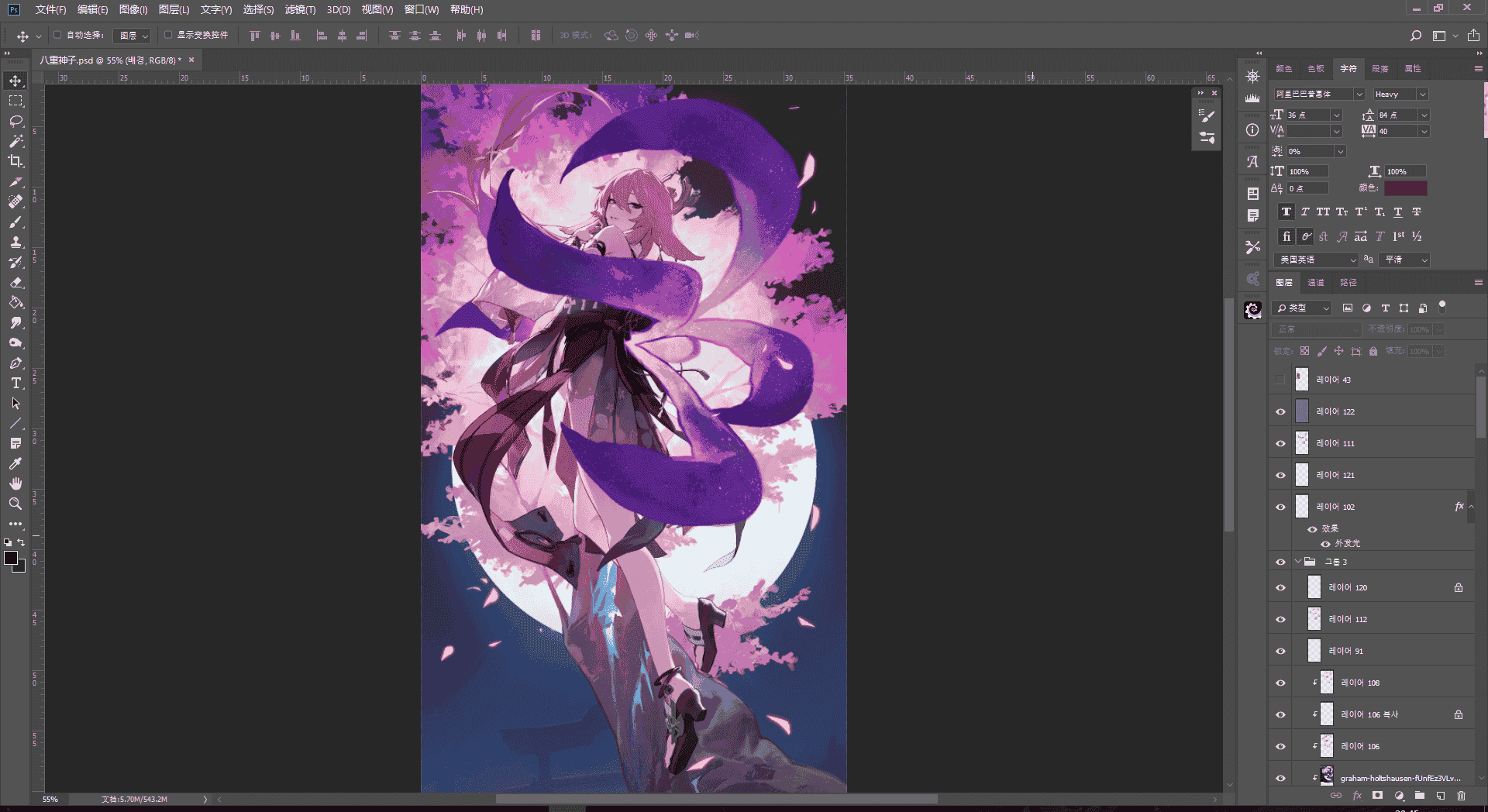
Task: Click the text color swatch
Action: [x=1405, y=188]
